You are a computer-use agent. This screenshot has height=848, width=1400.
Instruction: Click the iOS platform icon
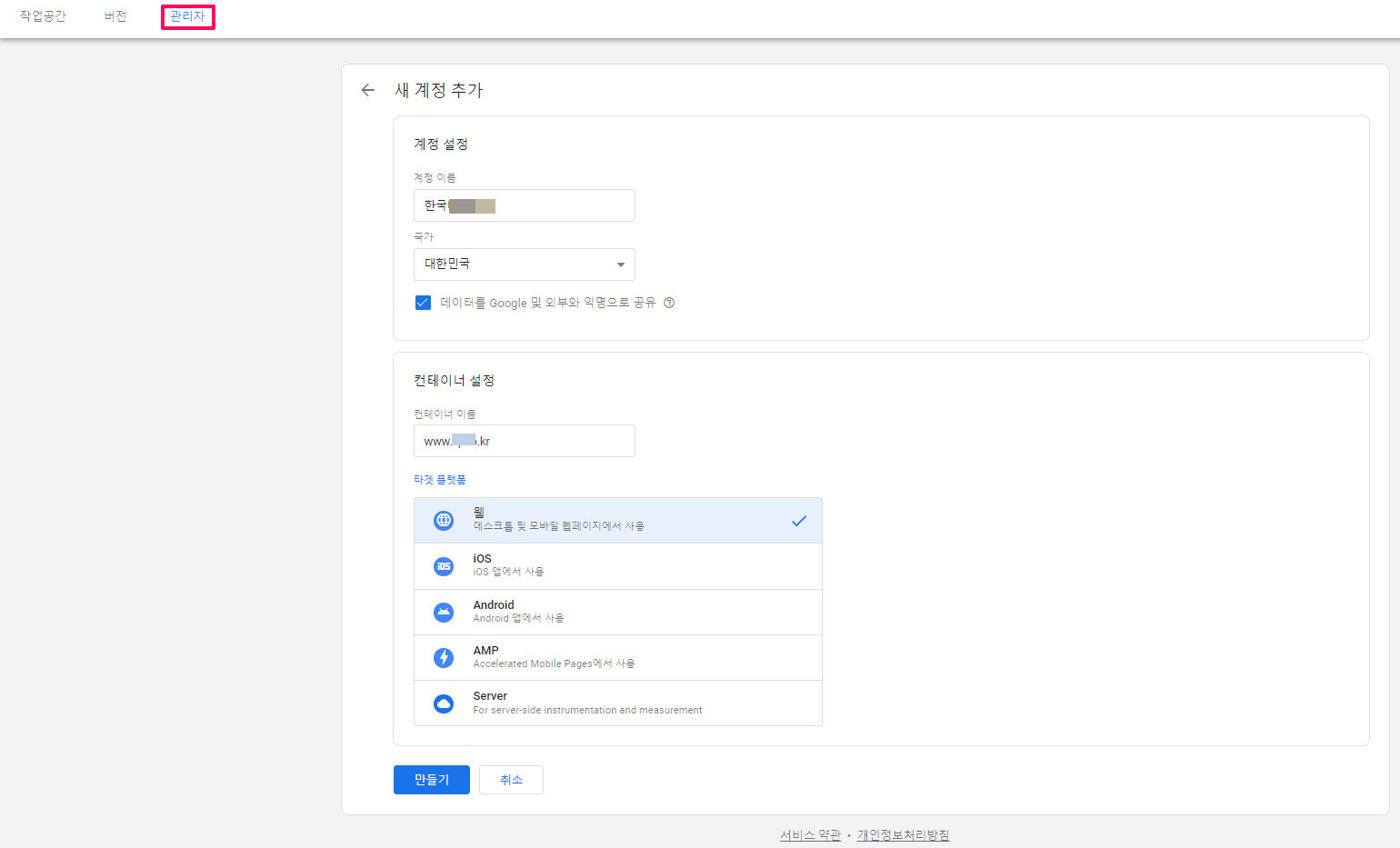pyautogui.click(x=443, y=565)
